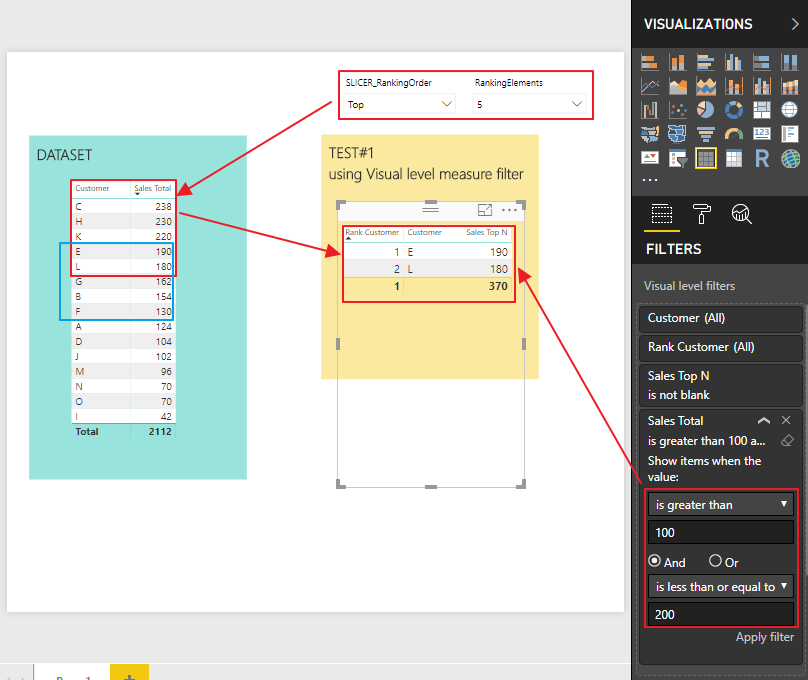Select the Multi-row card visual
This screenshot has height=680, width=808.
point(789,134)
